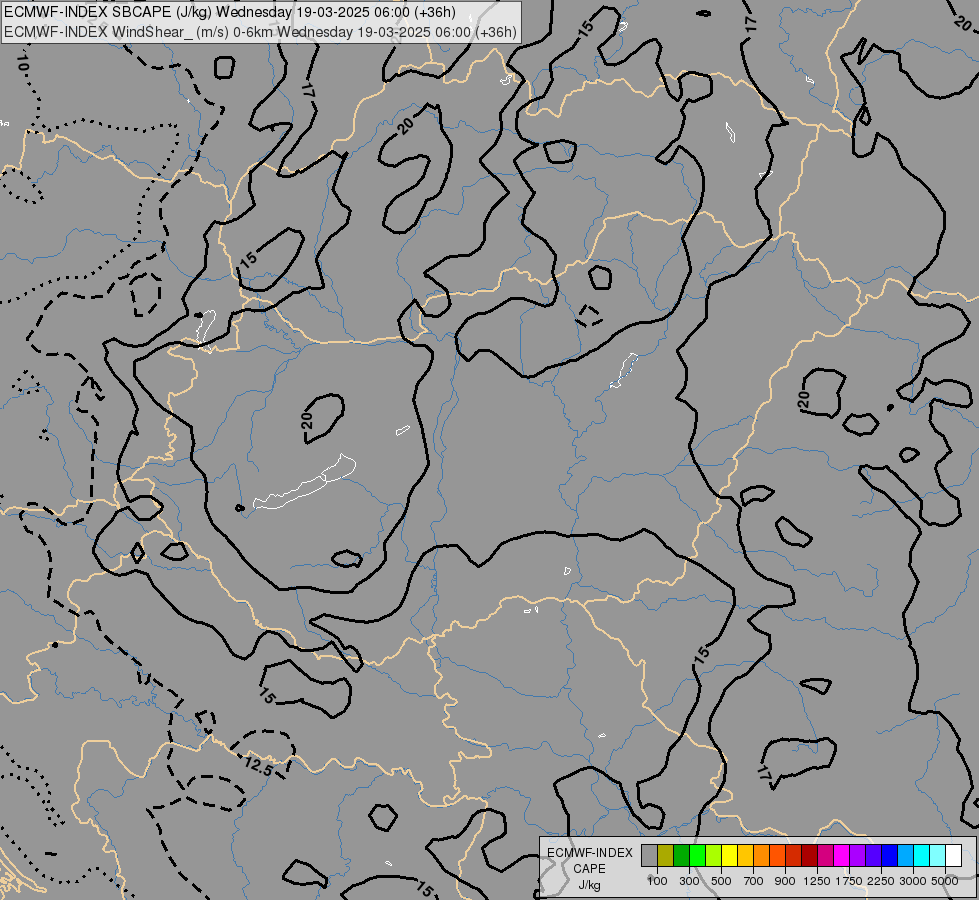Click the olive swatch in the CAPE legend
The width and height of the screenshot is (979, 900).
(666, 856)
